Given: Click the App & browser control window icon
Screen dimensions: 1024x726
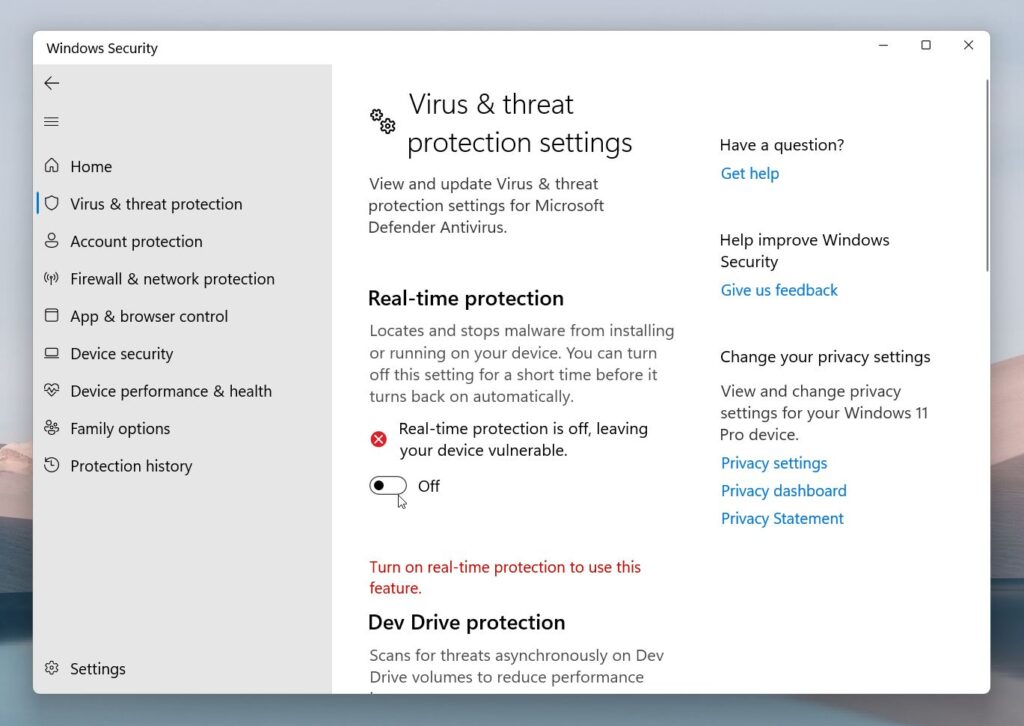Looking at the screenshot, I should (x=52, y=315).
